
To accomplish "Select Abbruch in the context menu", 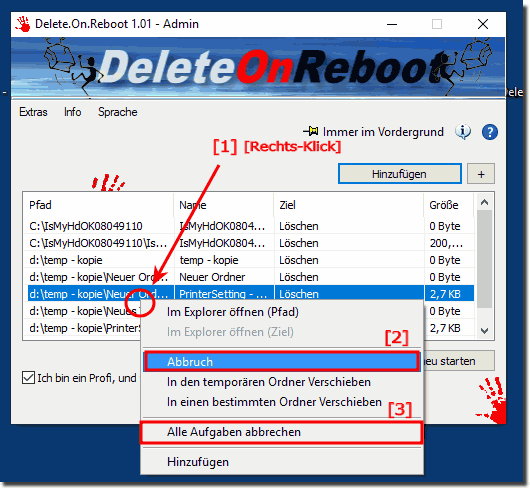I will click(x=282, y=362).
